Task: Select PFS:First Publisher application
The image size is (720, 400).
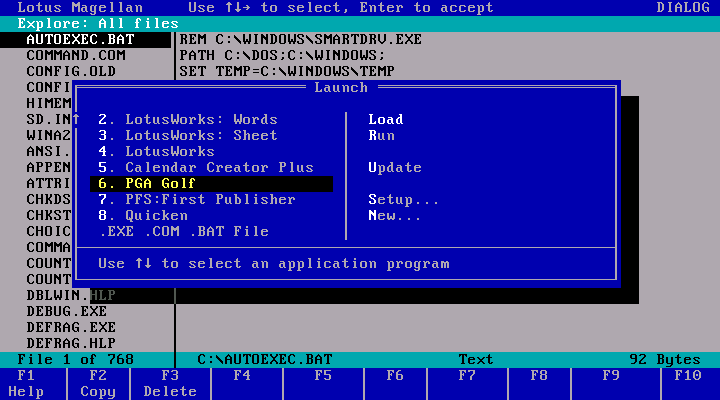Action: pyautogui.click(x=197, y=200)
